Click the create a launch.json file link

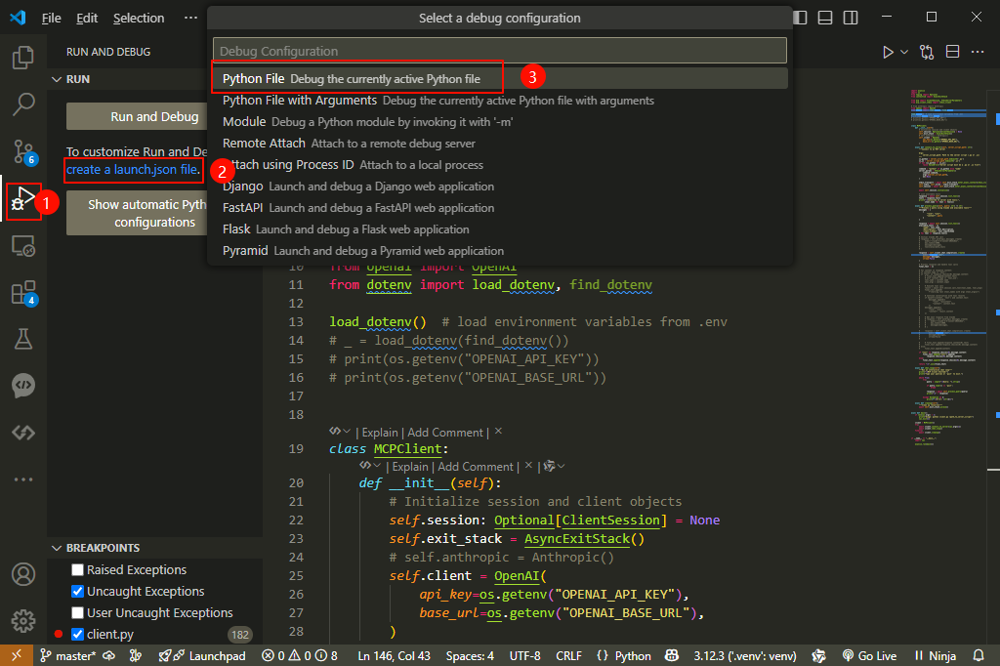132,170
